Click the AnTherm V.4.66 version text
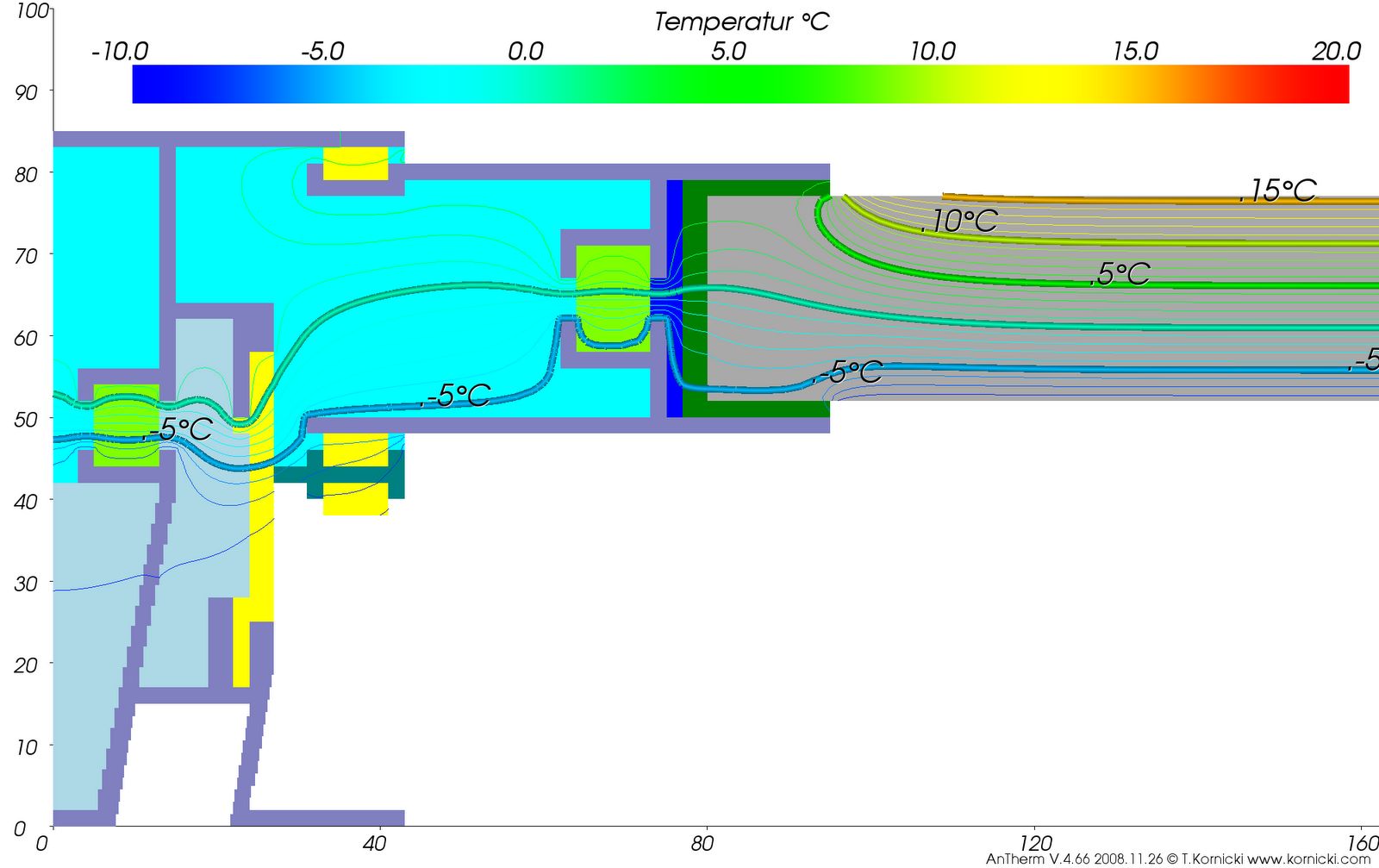Viewport: 1379px width, 868px height. coord(1039,859)
